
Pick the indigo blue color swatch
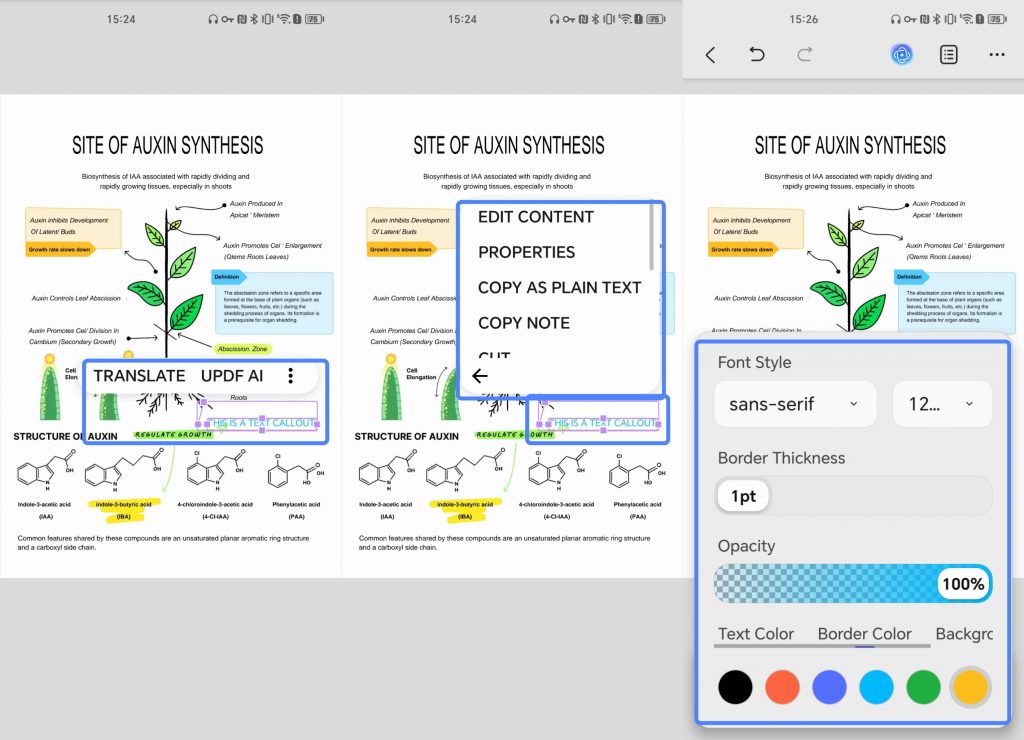(829, 687)
